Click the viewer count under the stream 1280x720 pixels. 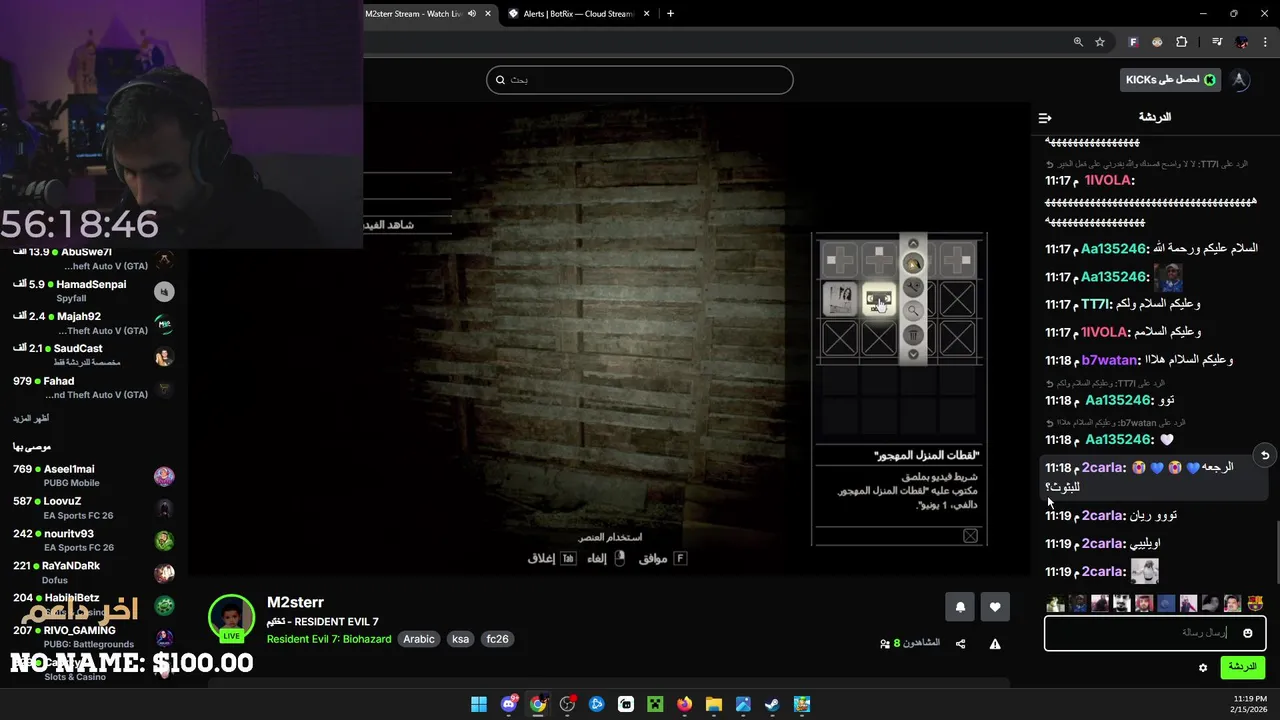[x=910, y=643]
